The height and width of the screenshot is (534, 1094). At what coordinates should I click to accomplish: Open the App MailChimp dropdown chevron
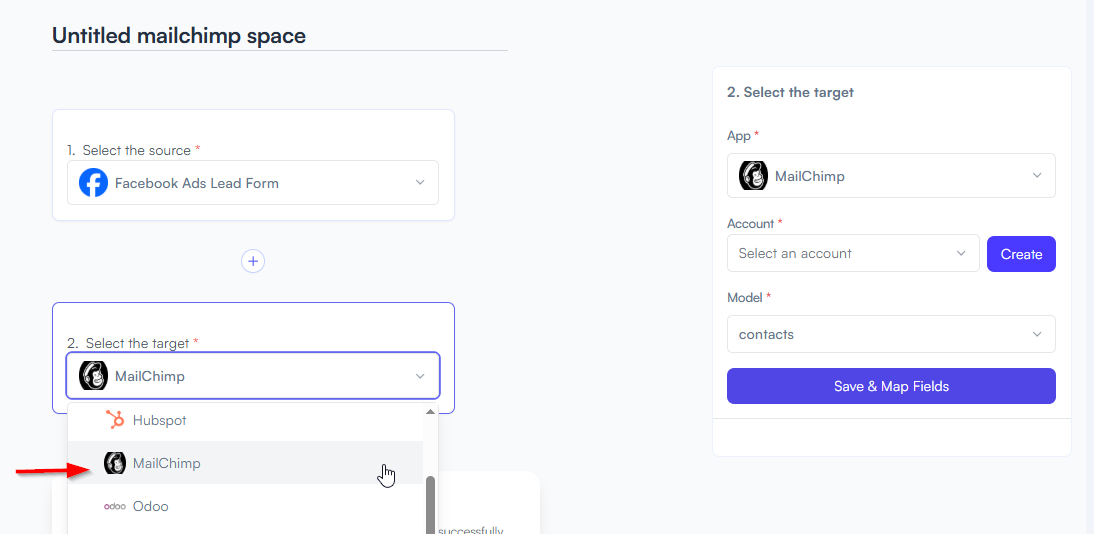pos(1037,176)
